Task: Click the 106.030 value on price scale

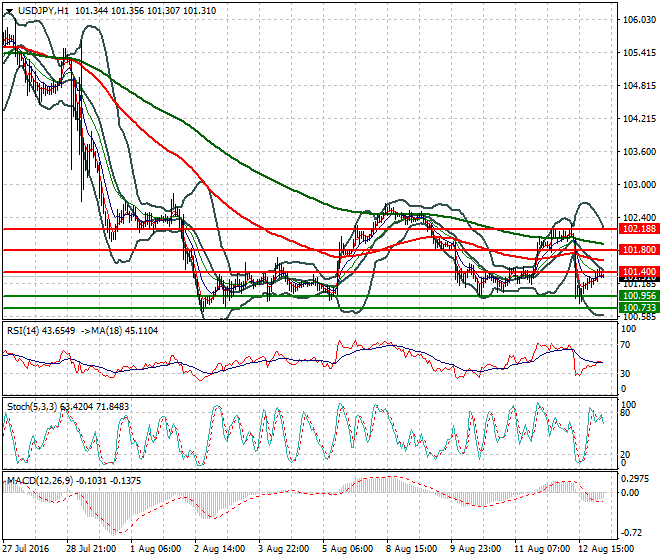Action: coord(638,20)
